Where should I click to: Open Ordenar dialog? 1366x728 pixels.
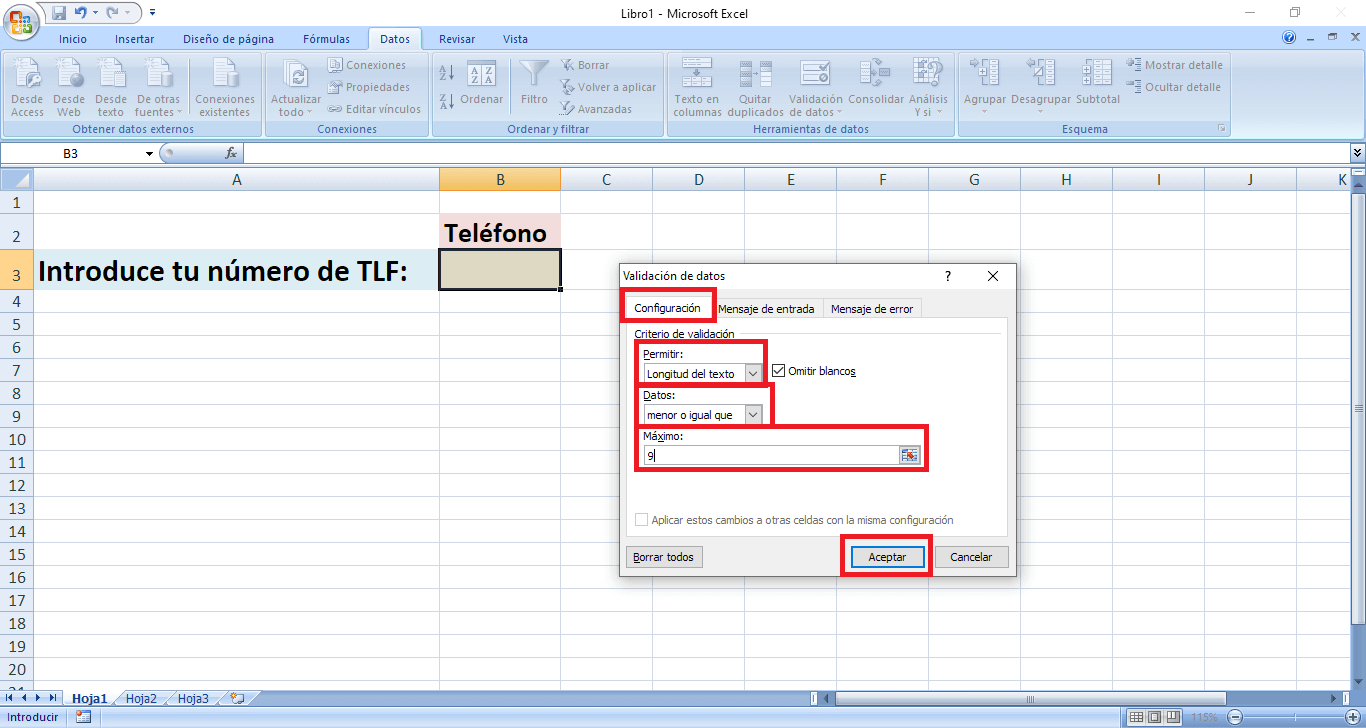tap(482, 83)
